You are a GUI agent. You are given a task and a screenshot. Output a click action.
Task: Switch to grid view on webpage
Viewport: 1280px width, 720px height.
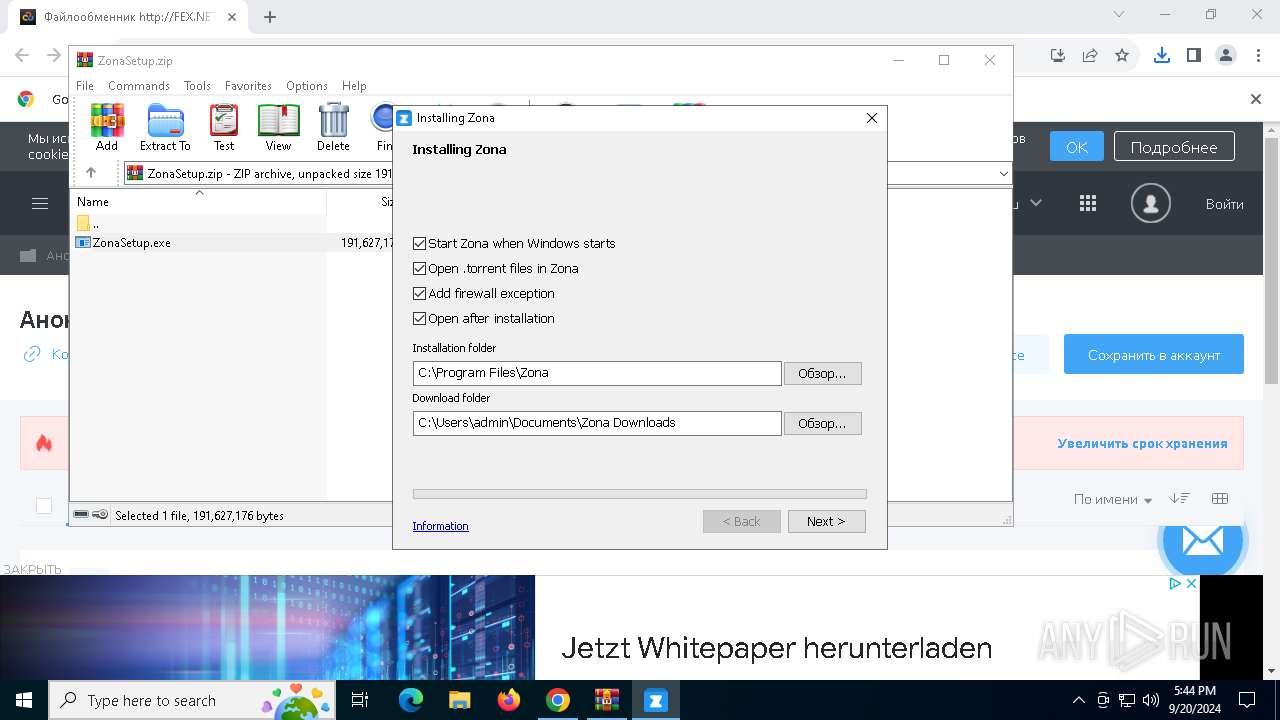pos(1220,498)
